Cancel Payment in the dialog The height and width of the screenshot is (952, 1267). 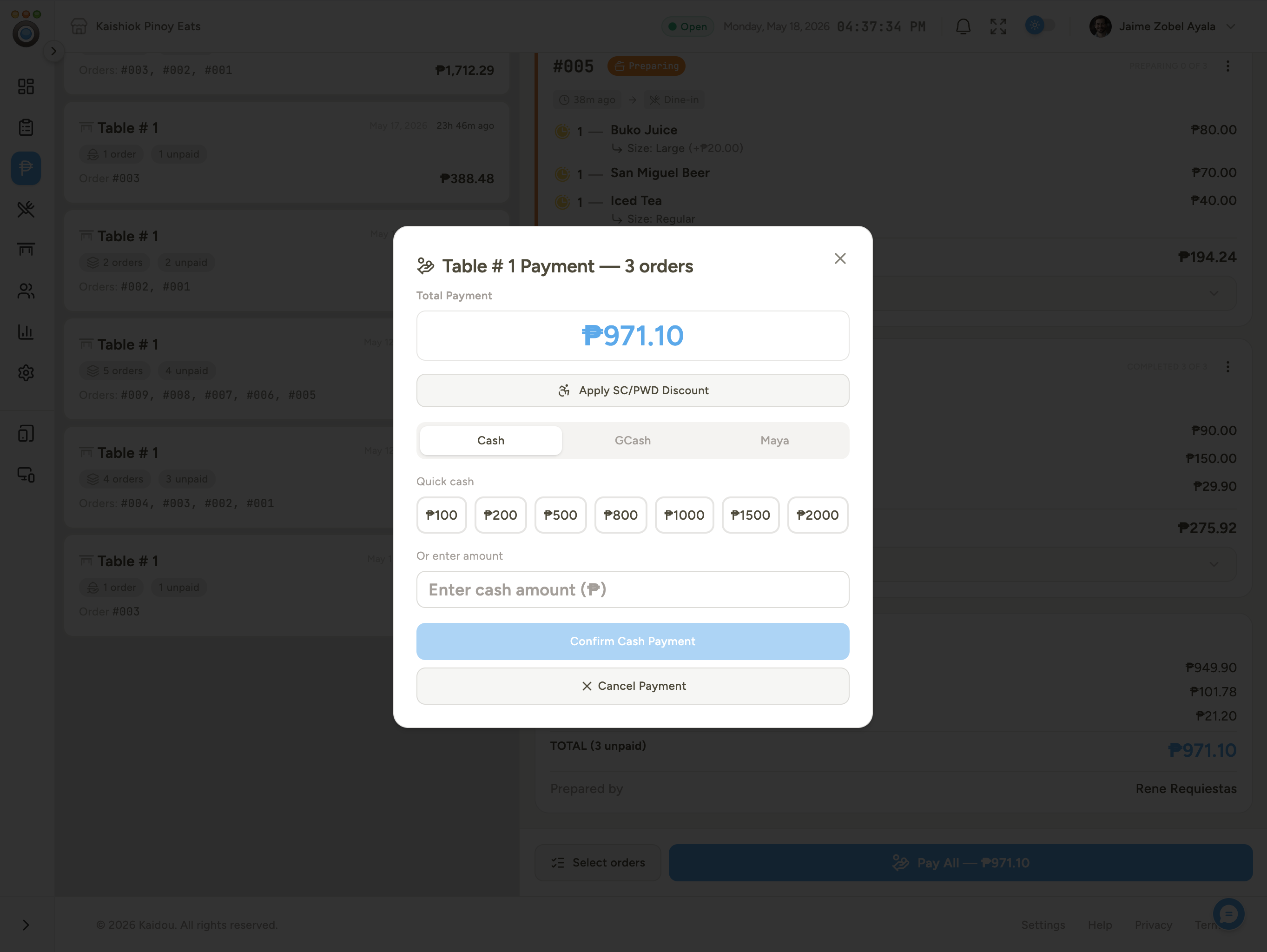[633, 686]
